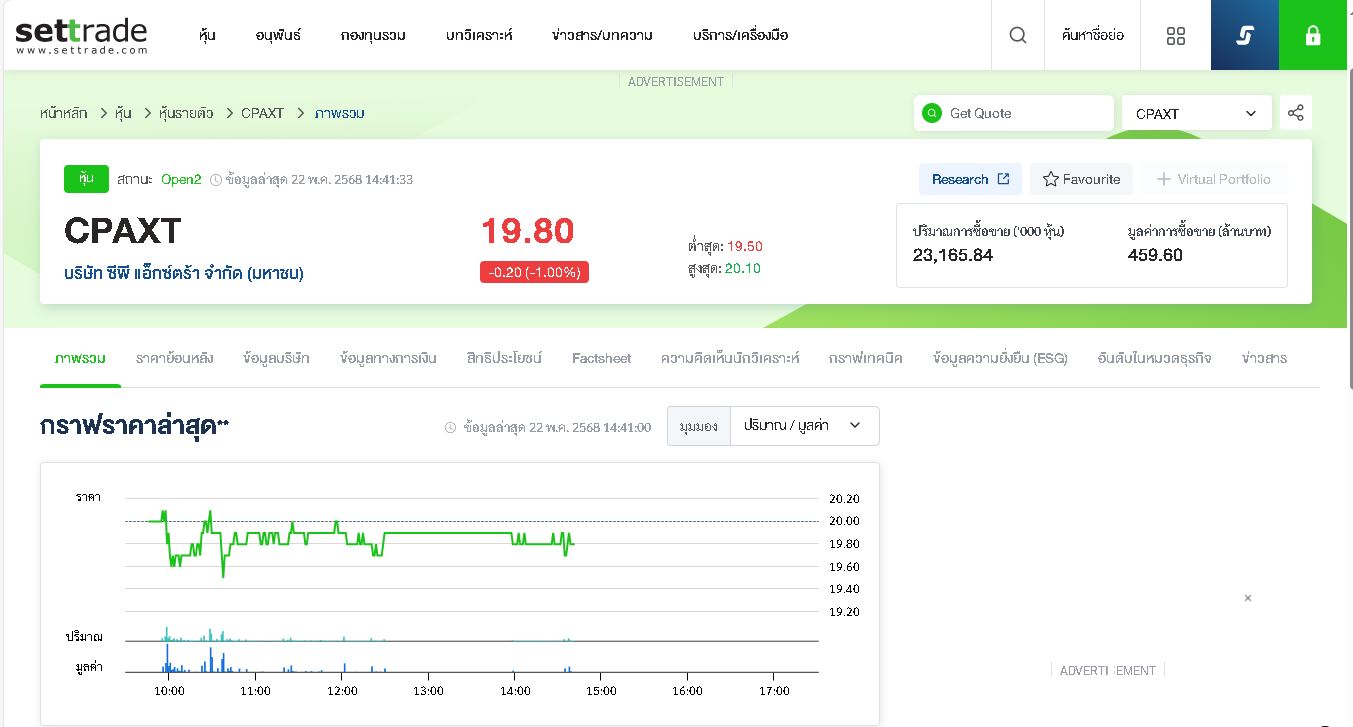Click the Research button
This screenshot has width=1353, height=727.
(x=970, y=179)
